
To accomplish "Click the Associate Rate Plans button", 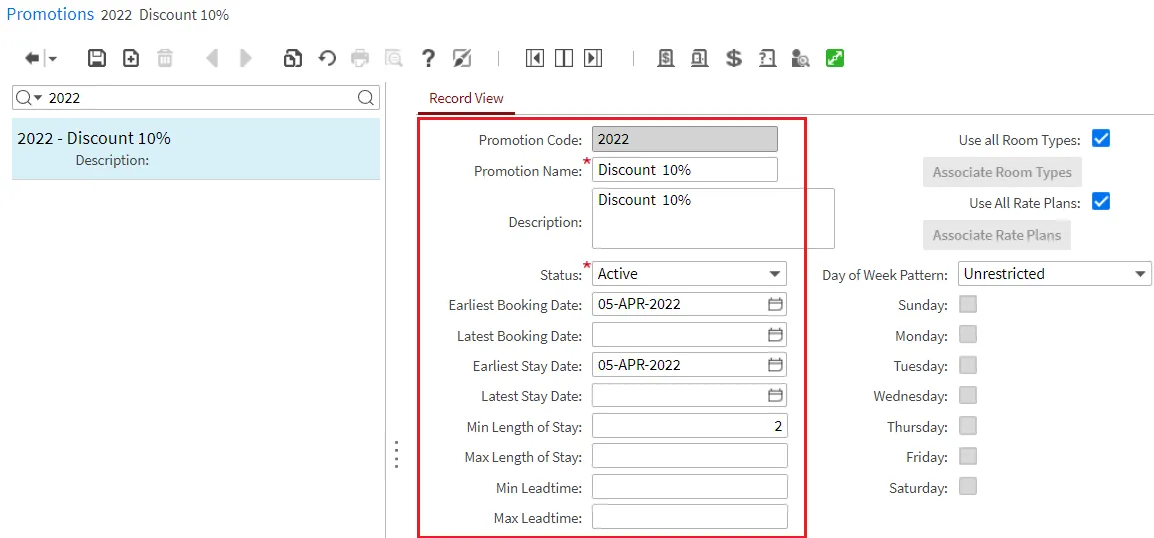I will [997, 235].
